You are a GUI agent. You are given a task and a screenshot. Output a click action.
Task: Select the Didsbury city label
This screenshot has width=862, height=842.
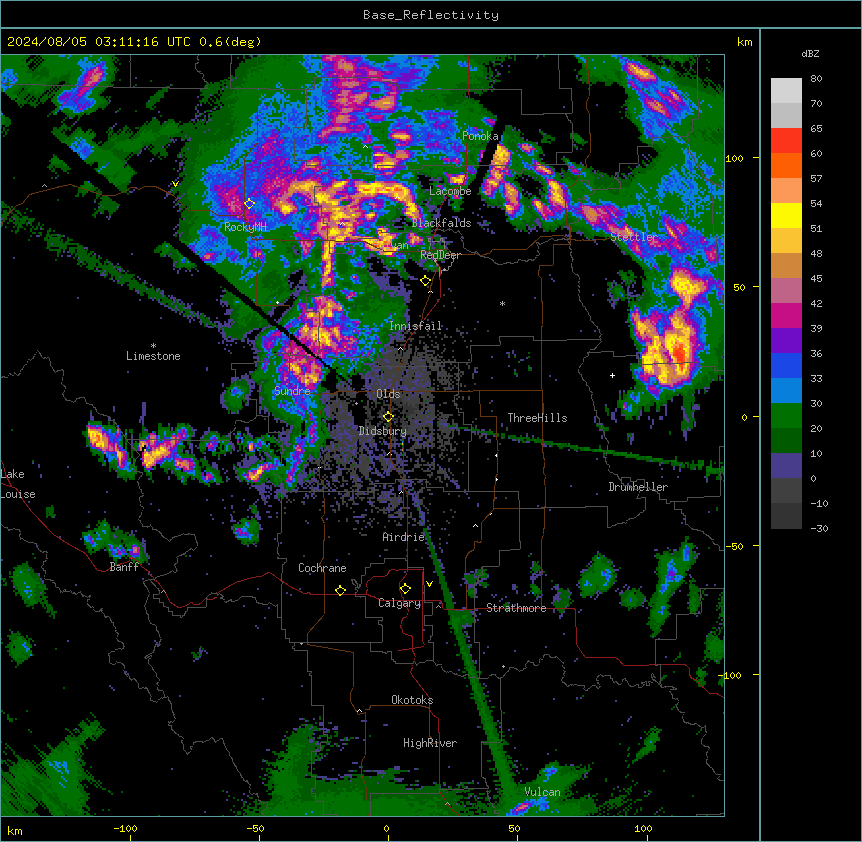(x=383, y=431)
